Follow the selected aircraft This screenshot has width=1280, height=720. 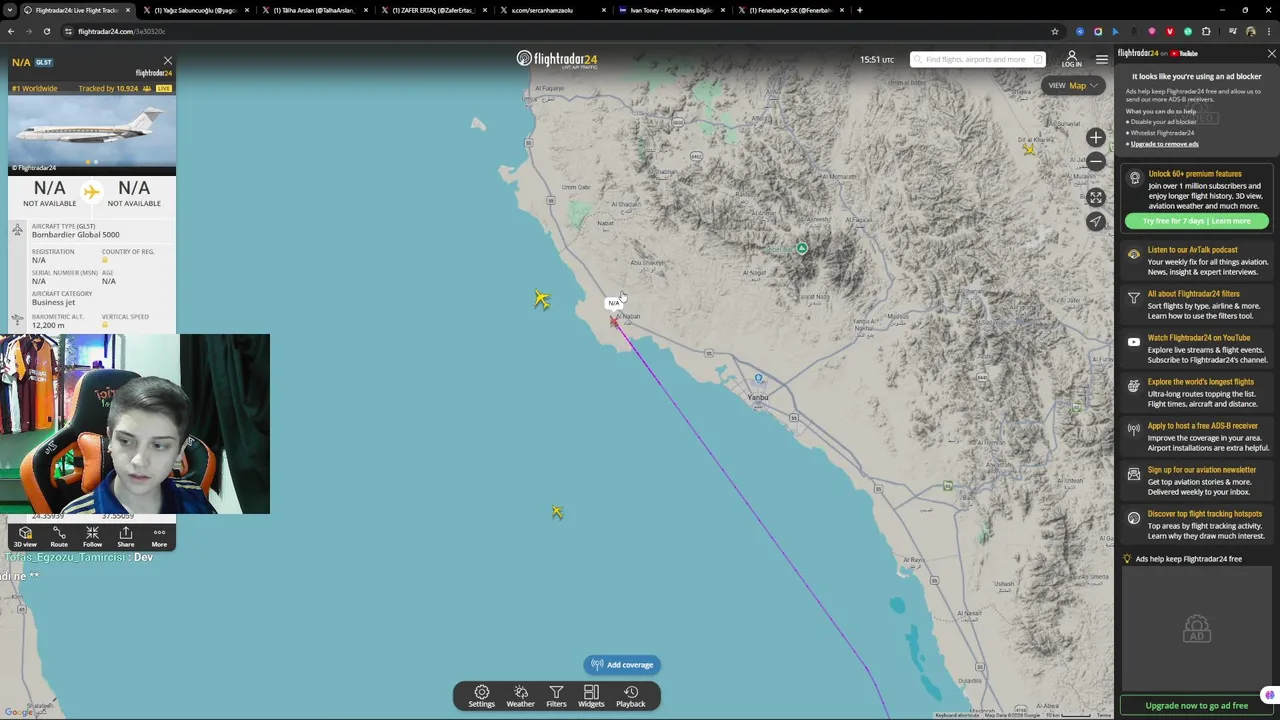(92, 537)
